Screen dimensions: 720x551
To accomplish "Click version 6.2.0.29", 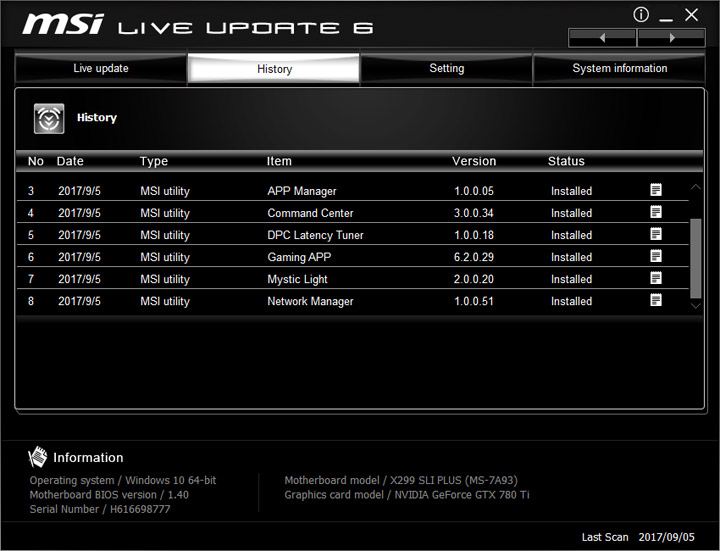I will (474, 257).
